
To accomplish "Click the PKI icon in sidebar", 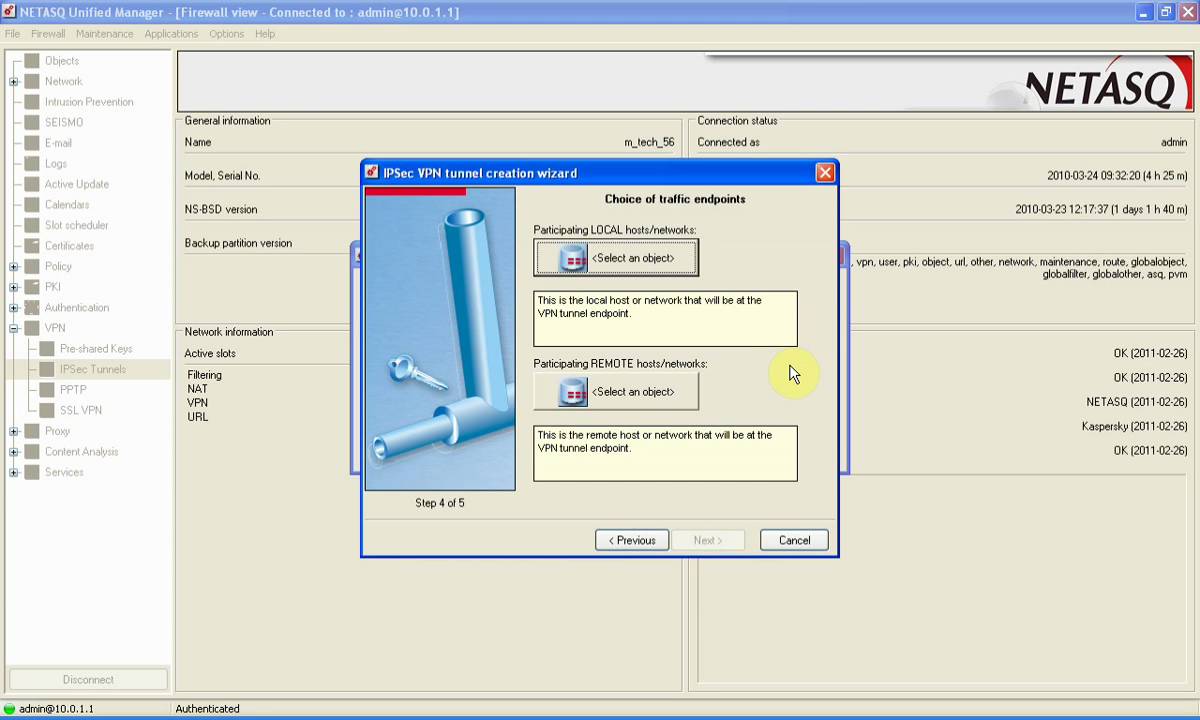I will point(32,287).
